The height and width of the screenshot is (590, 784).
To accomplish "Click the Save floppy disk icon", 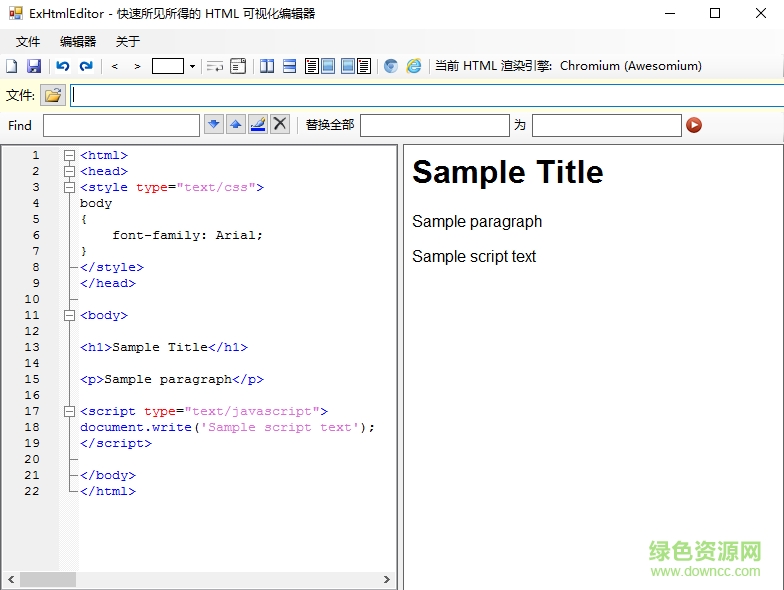I will coord(34,66).
